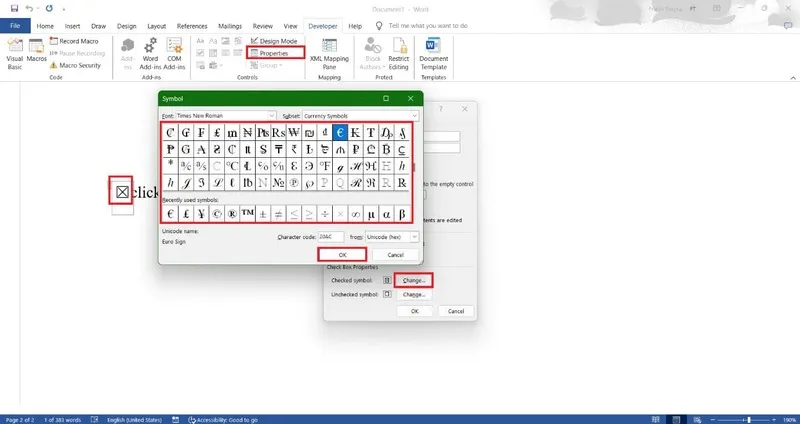Redo the last action
The image size is (800, 424).
click(x=49, y=9)
